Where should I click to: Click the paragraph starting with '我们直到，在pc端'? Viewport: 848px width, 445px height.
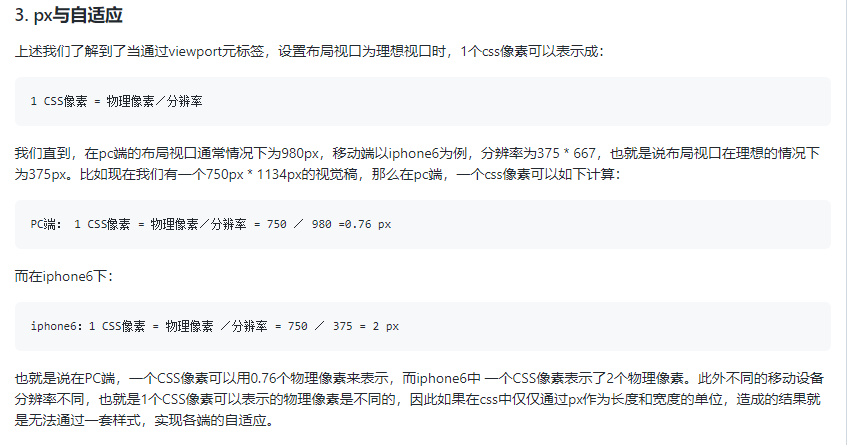point(417,164)
